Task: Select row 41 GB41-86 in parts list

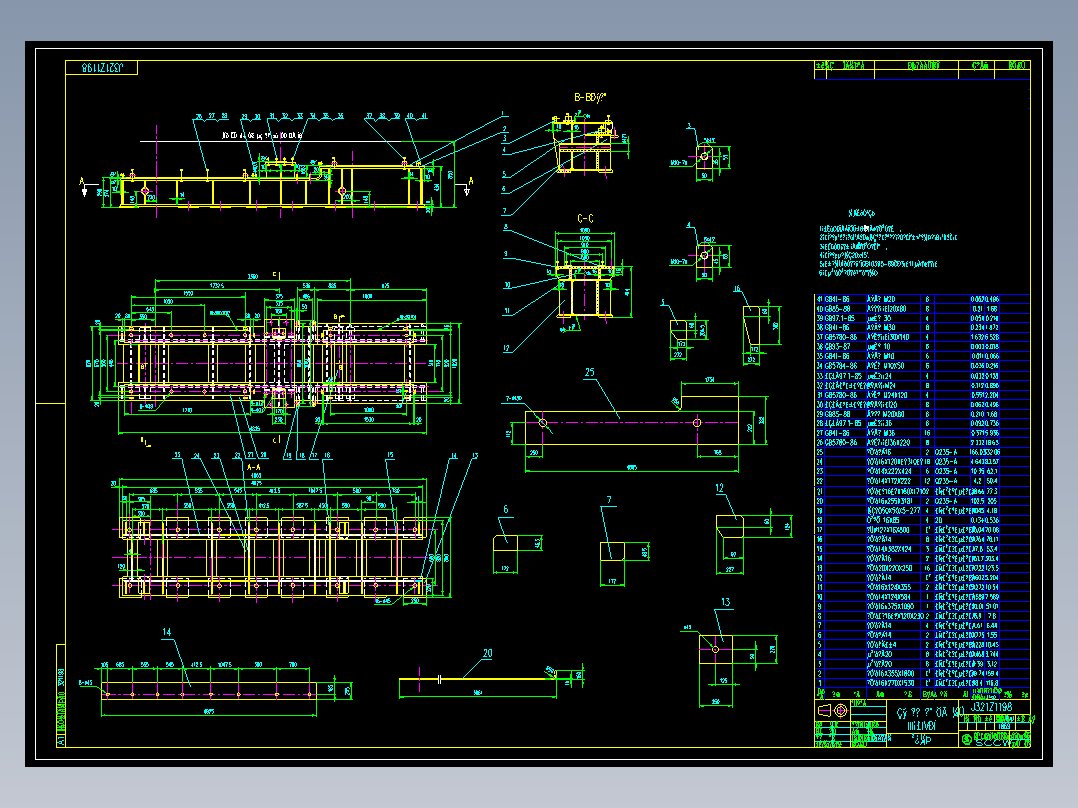Action: pyautogui.click(x=922, y=299)
